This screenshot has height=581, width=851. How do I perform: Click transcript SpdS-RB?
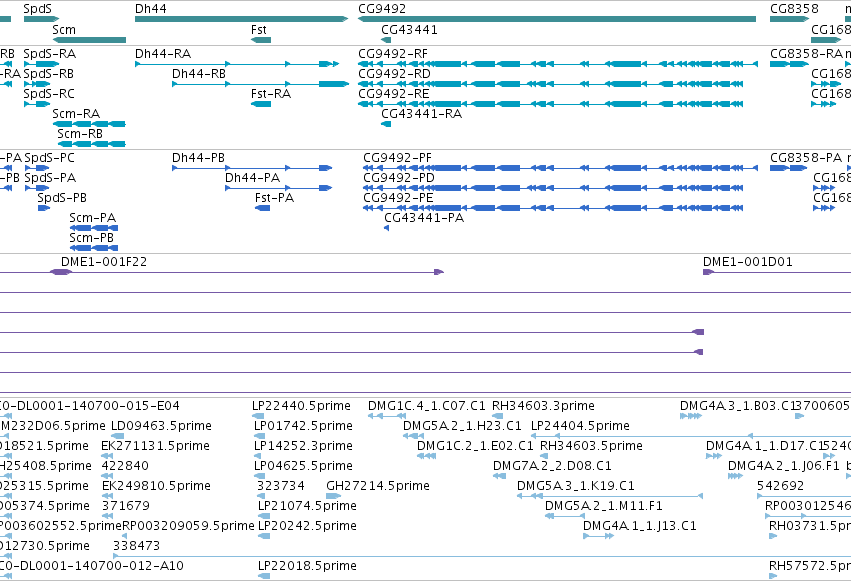(35, 84)
